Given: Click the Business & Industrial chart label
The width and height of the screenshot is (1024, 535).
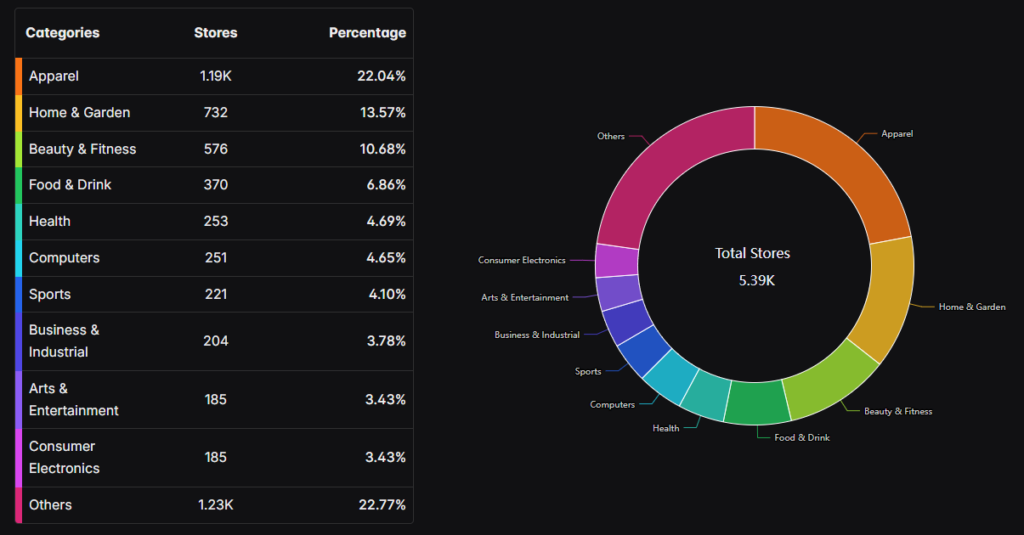Looking at the screenshot, I should [537, 335].
